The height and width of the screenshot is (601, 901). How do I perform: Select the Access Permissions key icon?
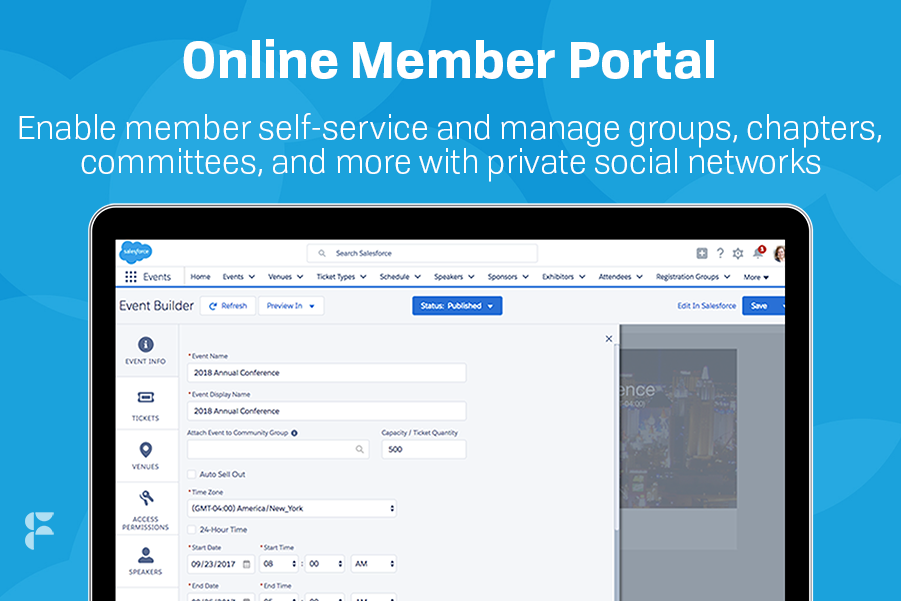(x=145, y=499)
